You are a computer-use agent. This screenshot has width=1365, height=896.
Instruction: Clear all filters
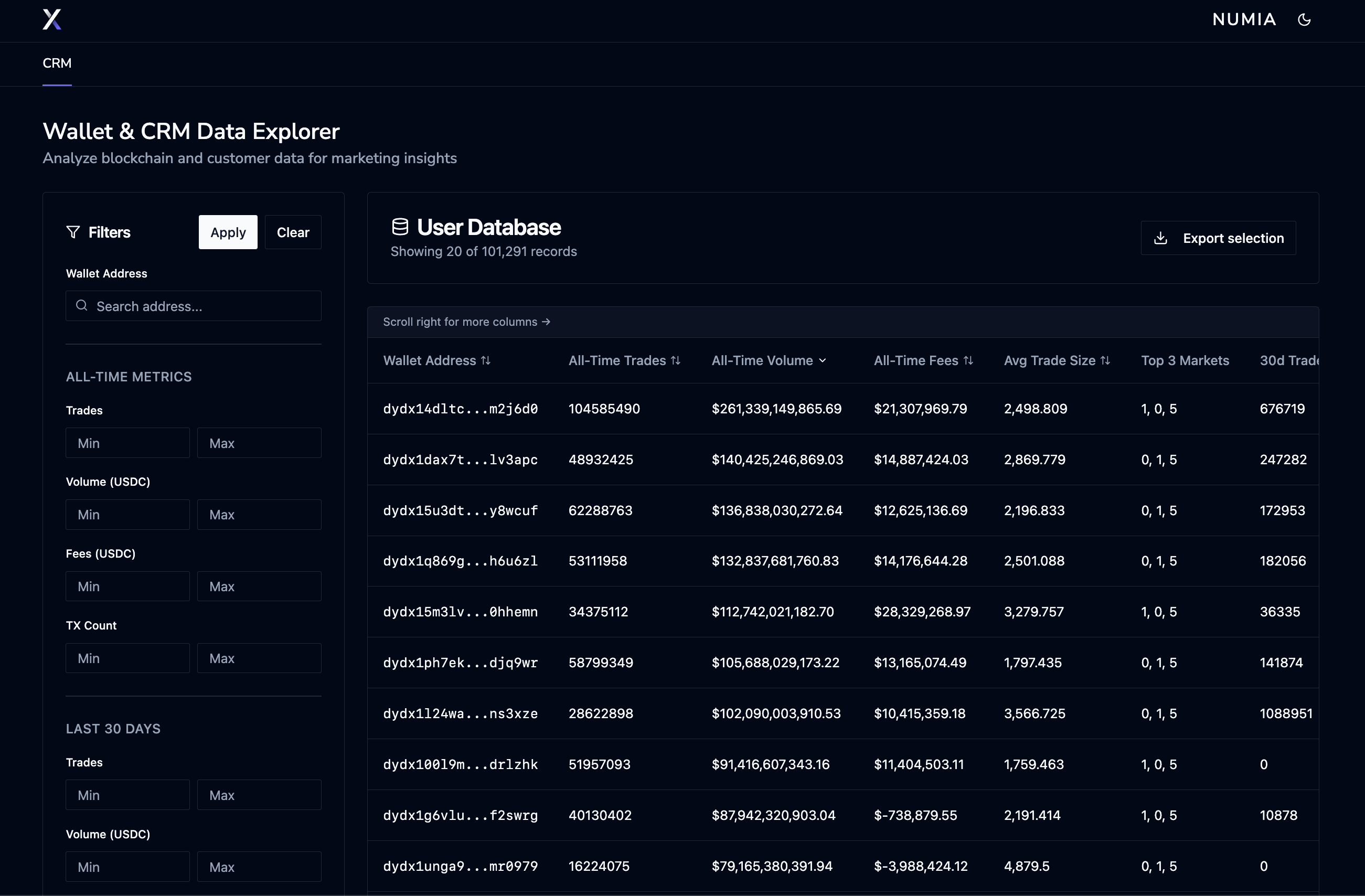[x=293, y=232]
